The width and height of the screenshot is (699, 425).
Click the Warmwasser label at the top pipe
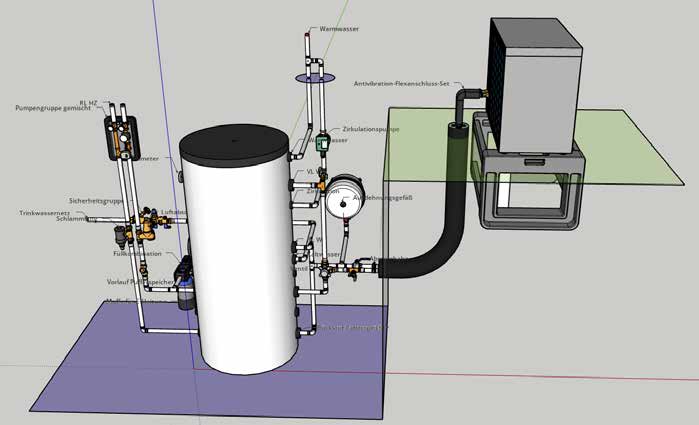pyautogui.click(x=339, y=29)
